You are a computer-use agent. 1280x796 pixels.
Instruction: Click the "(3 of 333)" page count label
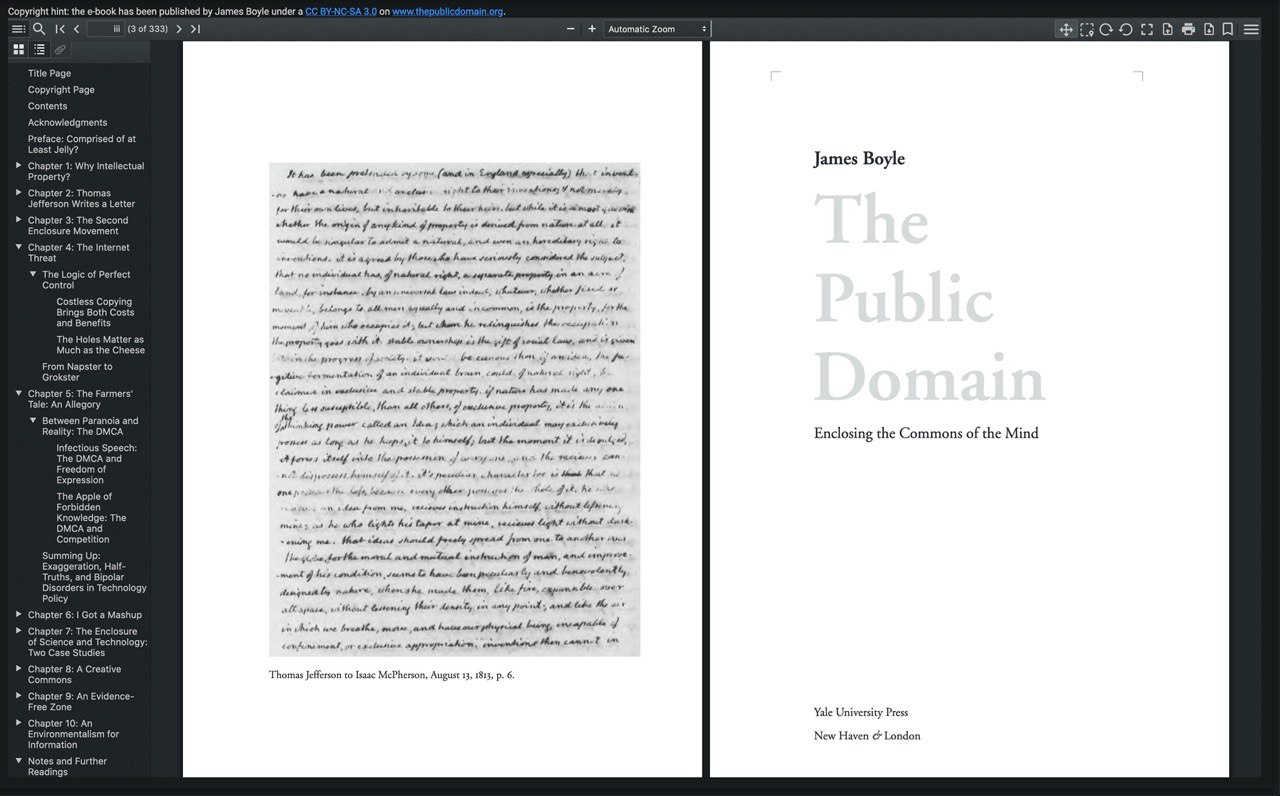click(147, 29)
